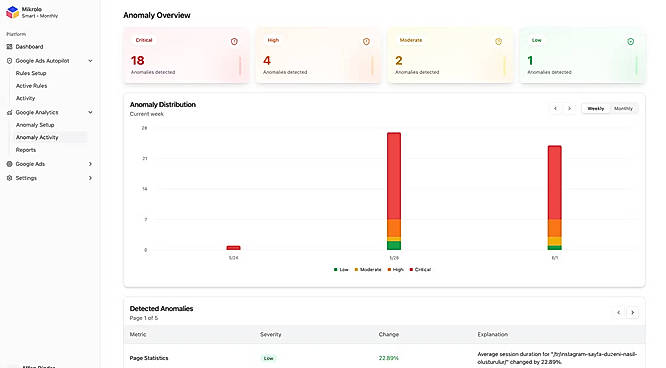The width and height of the screenshot is (666, 368).
Task: Click the Google Analytics chart icon
Action: click(9, 113)
